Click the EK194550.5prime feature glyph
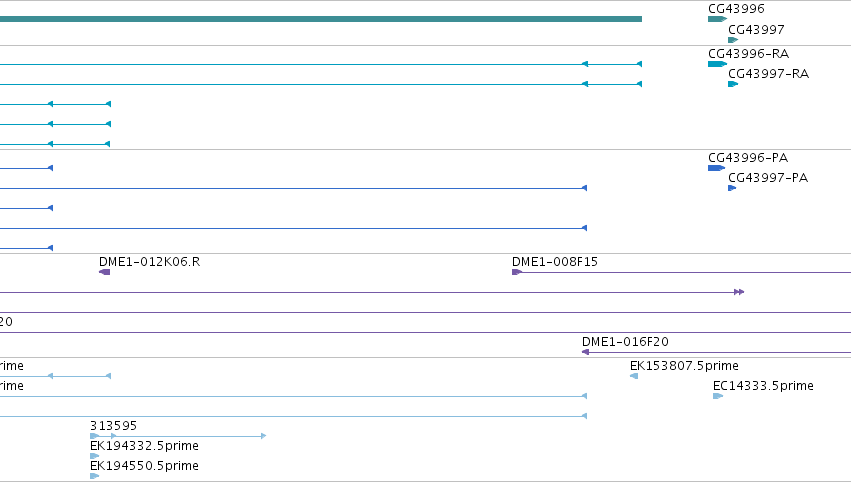Screen dimensions: 851x482 pos(94,476)
